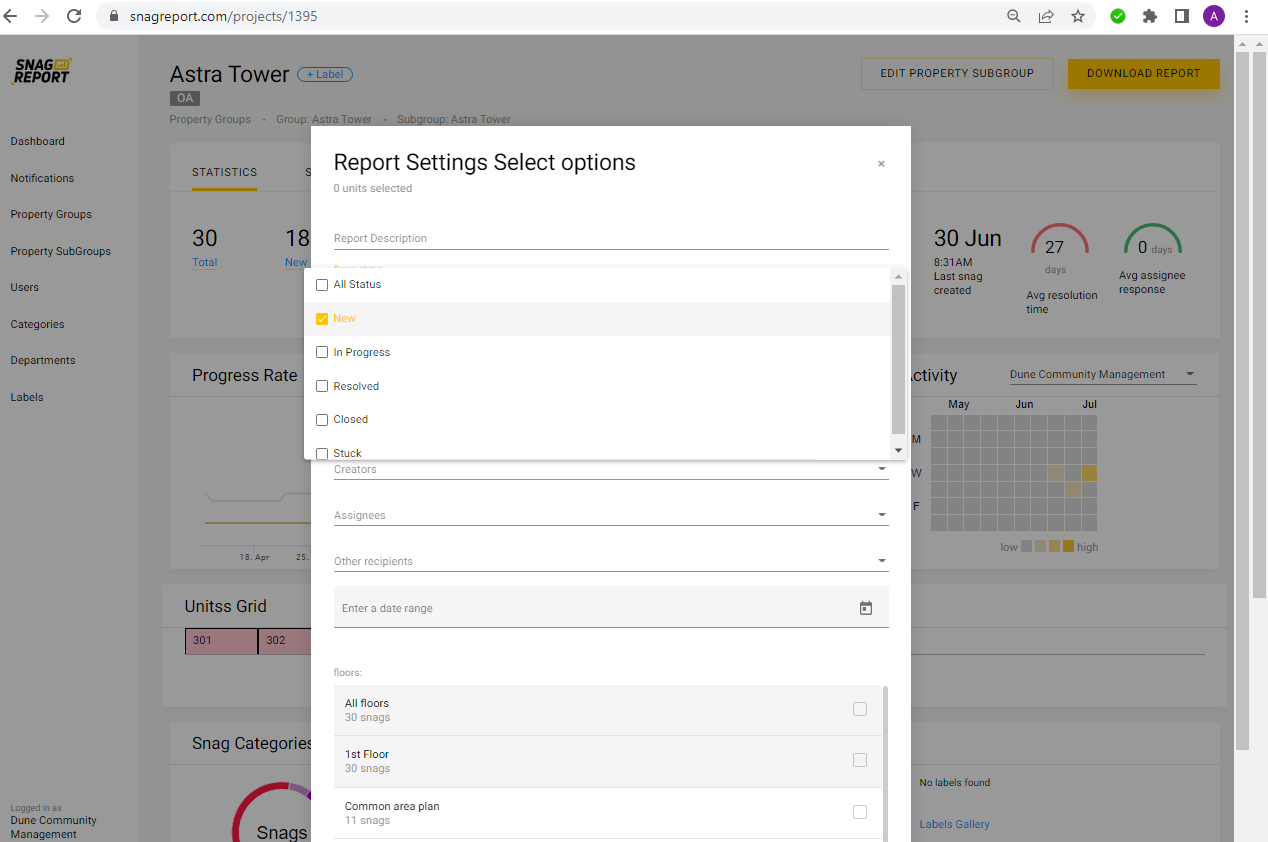This screenshot has width=1268, height=842.
Task: Click the 'low' legend color swatch
Action: (1026, 547)
